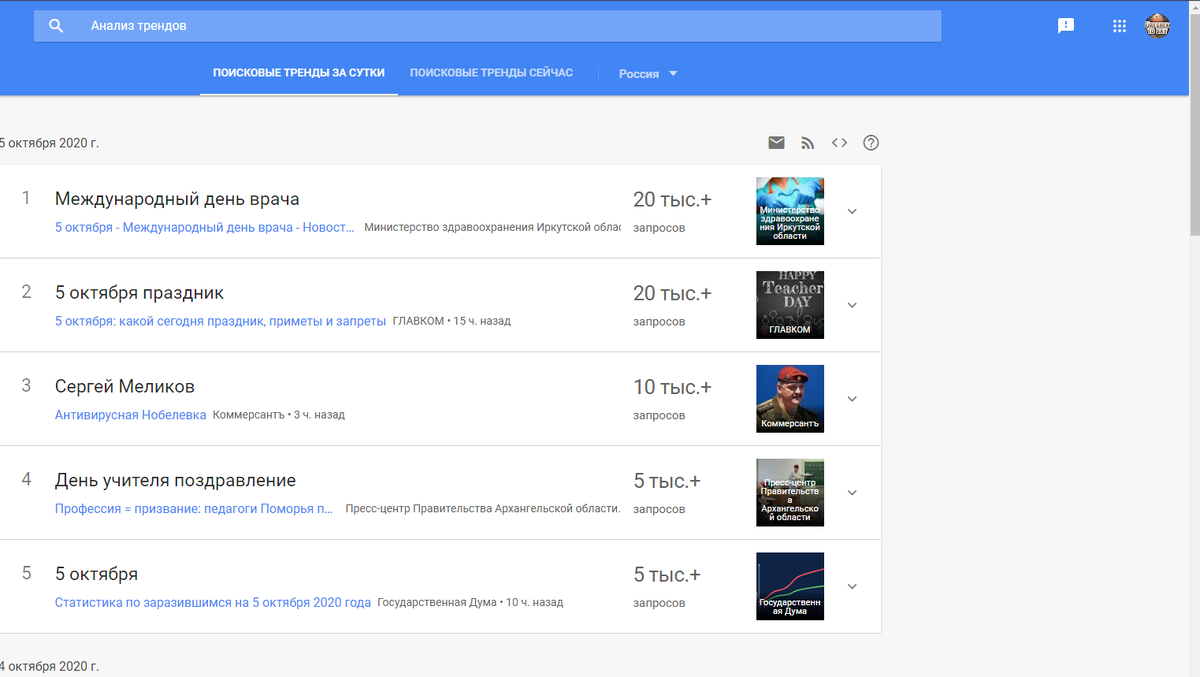The width and height of the screenshot is (1200, 677).
Task: Expand the Международный день врача row
Action: pos(852,211)
